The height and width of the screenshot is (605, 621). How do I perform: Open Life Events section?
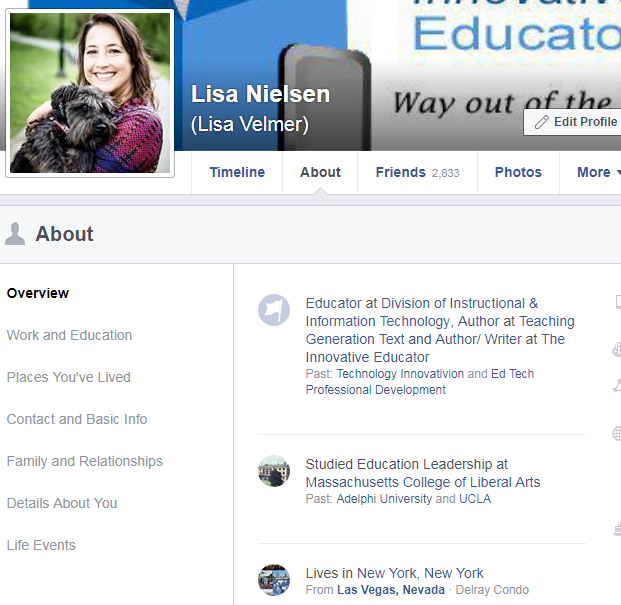click(41, 545)
